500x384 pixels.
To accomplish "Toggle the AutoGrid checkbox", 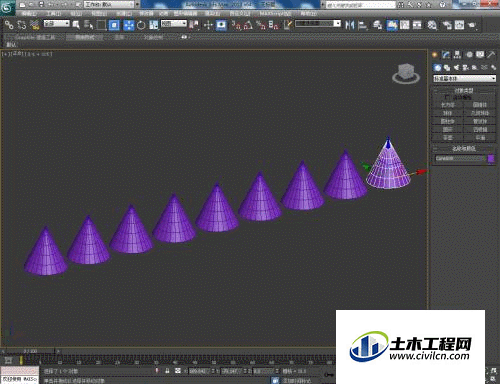I will point(447,97).
